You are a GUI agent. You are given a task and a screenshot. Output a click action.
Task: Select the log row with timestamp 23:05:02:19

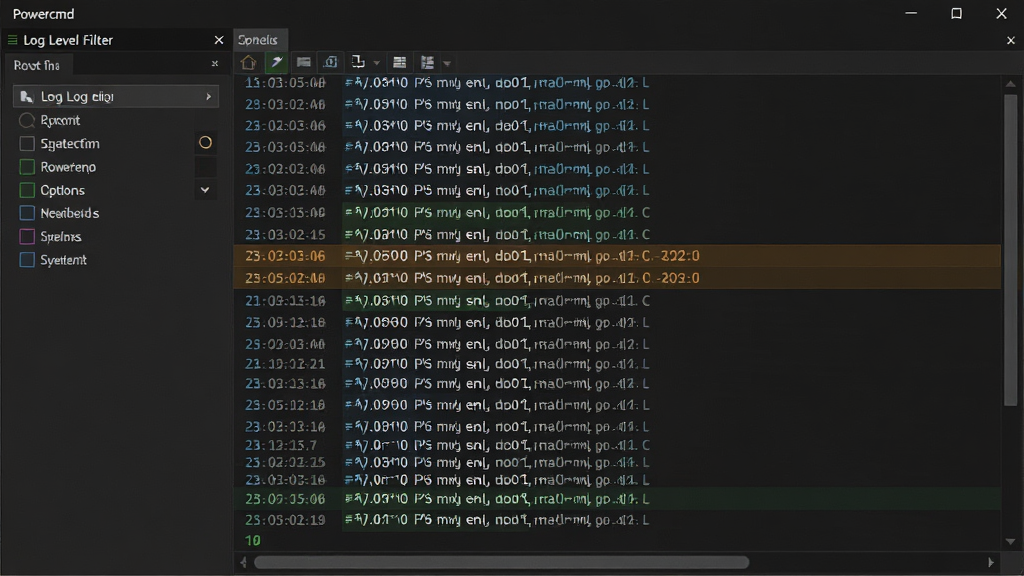tap(617, 520)
